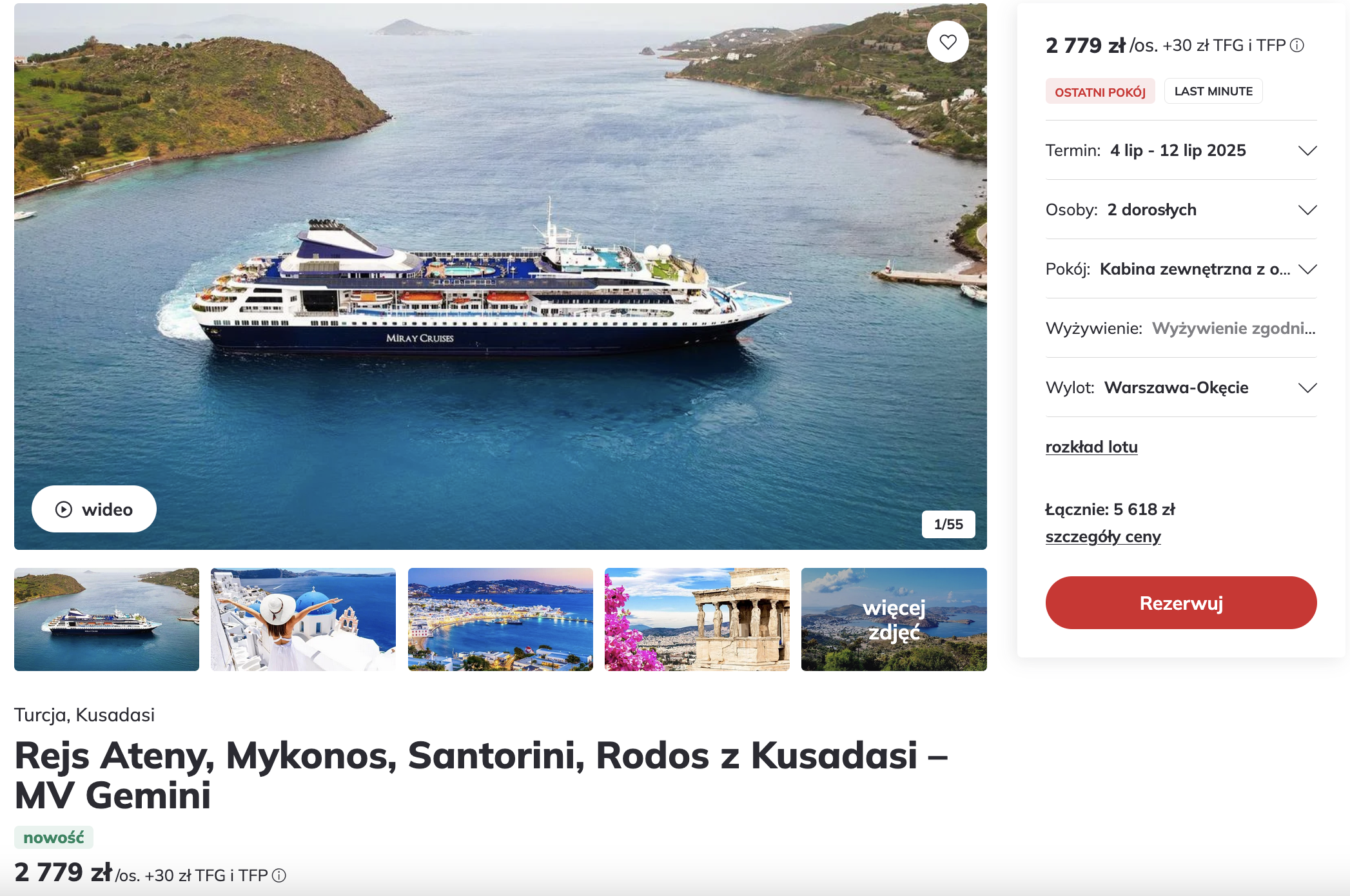Screen dimensions: 1350x896
Task: Select the Mykonos harbor evening thumbnail
Action: coord(500,619)
